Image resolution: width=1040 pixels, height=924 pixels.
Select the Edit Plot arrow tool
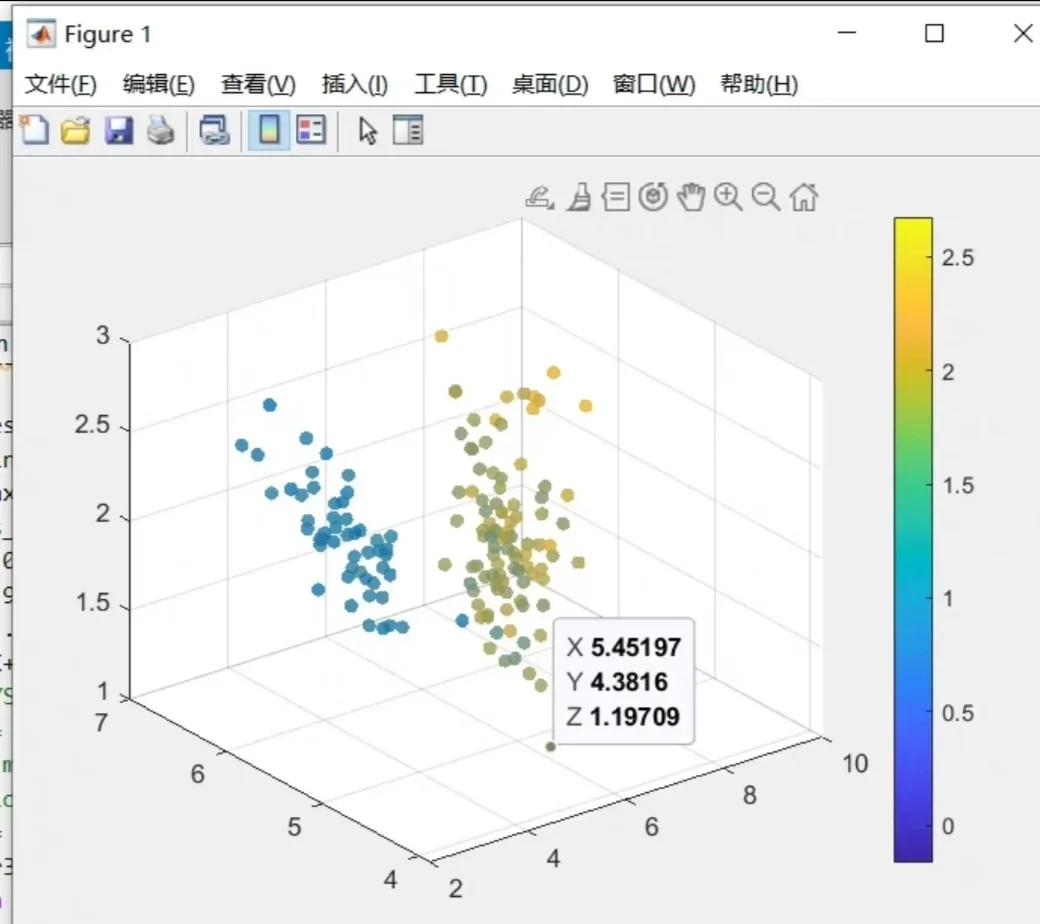click(x=367, y=131)
